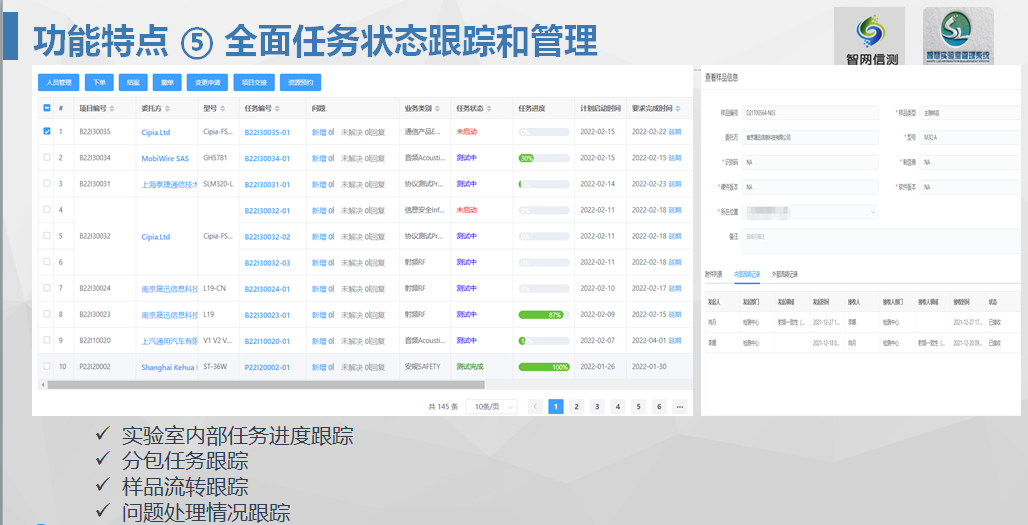Click the 100% task progress bar

pos(544,367)
